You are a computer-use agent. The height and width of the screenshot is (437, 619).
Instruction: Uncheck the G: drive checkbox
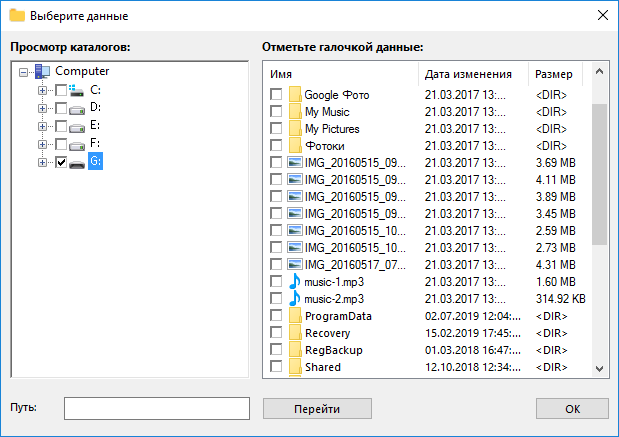click(x=61, y=162)
